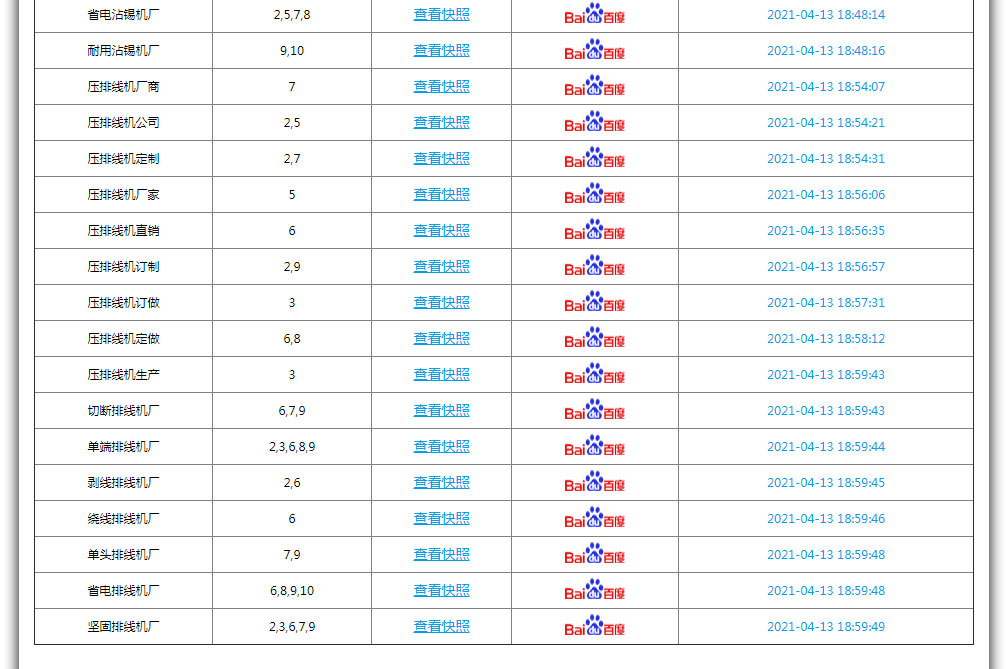The width and height of the screenshot is (1006, 669).
Task: Click the Baidu logo in the 坚固排线机厂 row
Action: 594,625
